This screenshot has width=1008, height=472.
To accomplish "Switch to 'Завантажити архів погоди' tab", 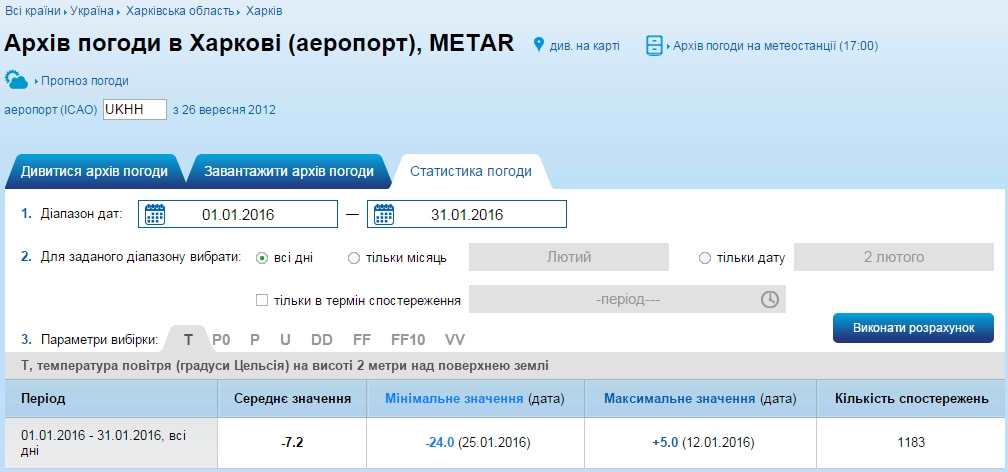I will coord(289,172).
